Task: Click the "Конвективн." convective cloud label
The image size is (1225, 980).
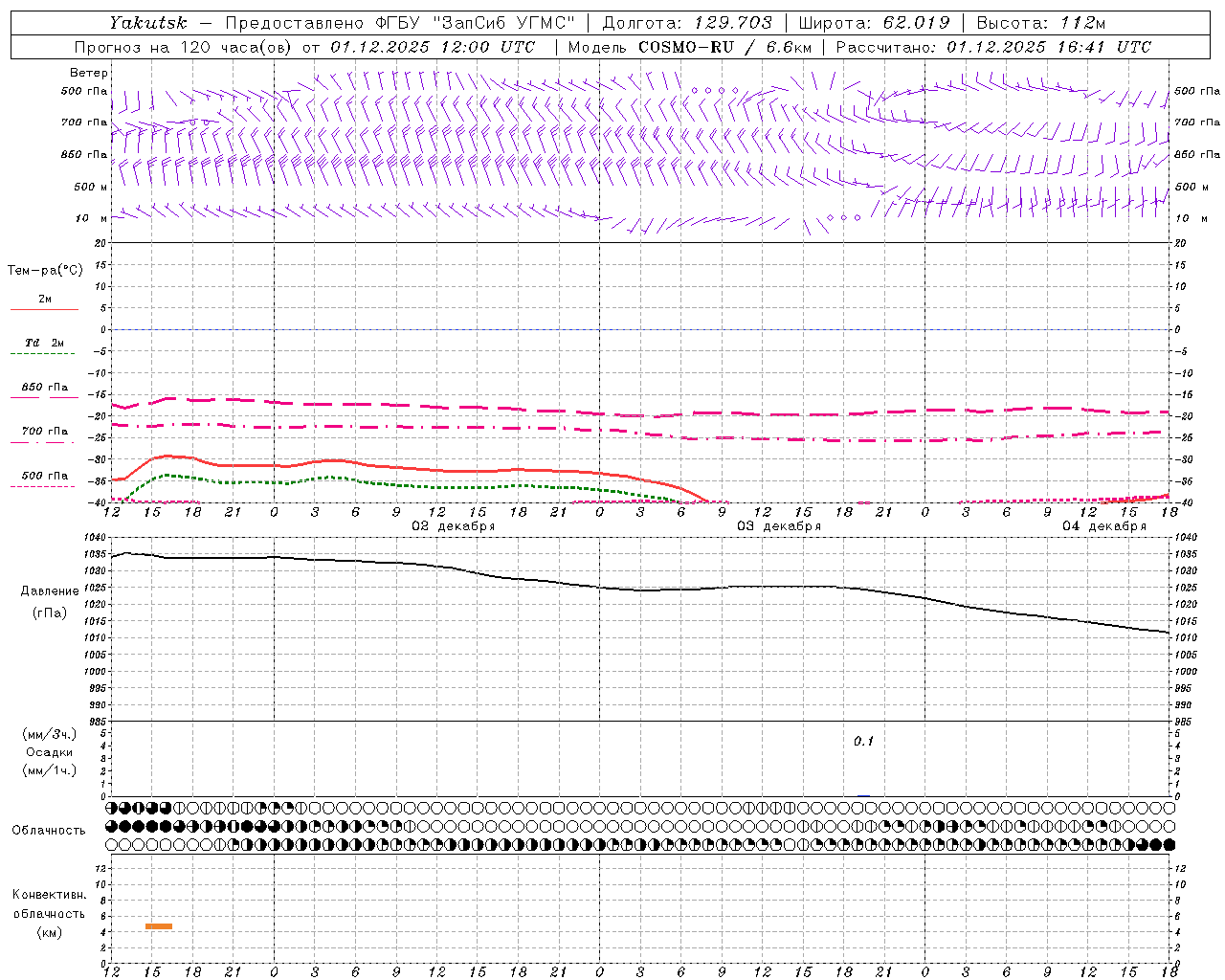Action: (49, 895)
